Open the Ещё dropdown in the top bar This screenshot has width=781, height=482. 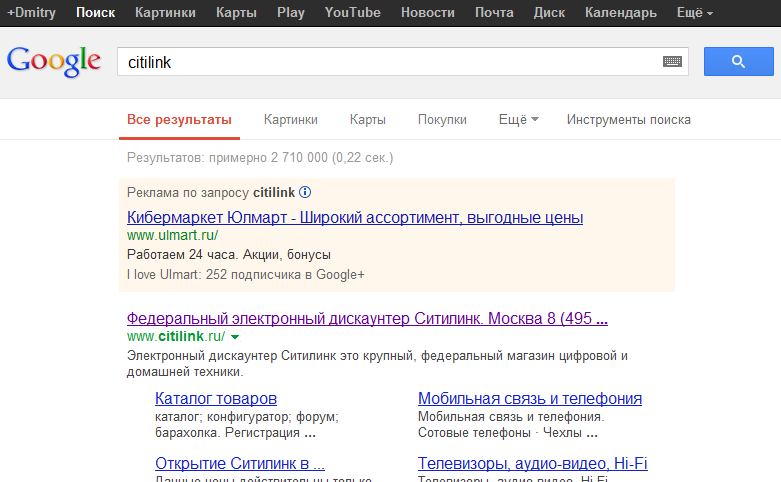[x=695, y=13]
